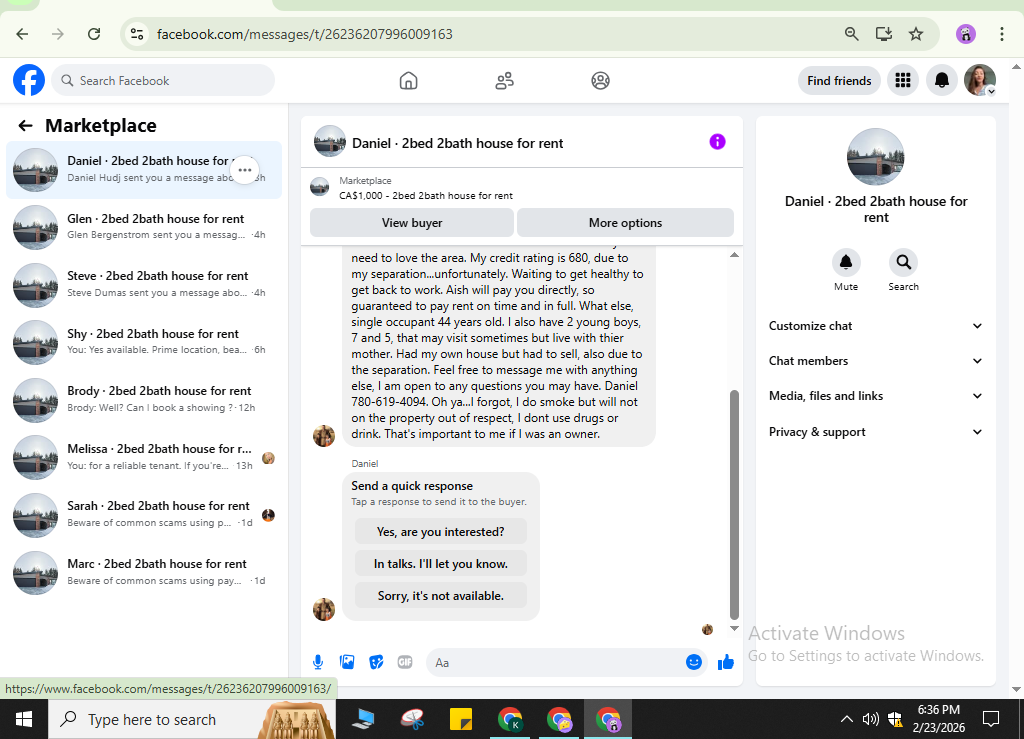
Task: Reload the page in the browser
Action: tap(94, 34)
